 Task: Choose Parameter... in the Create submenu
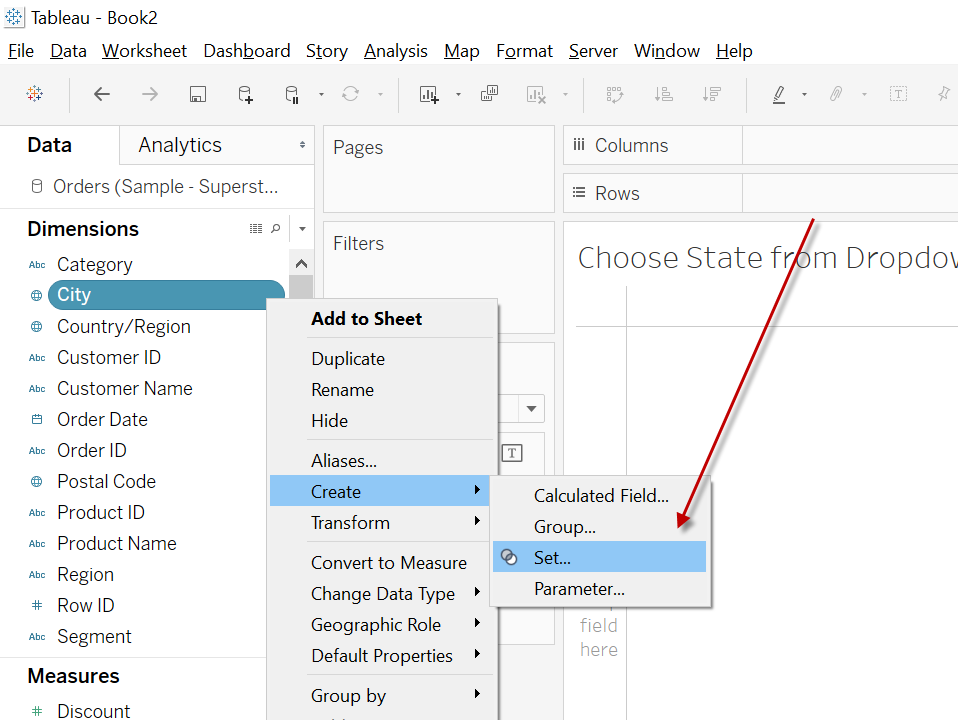pyautogui.click(x=599, y=589)
